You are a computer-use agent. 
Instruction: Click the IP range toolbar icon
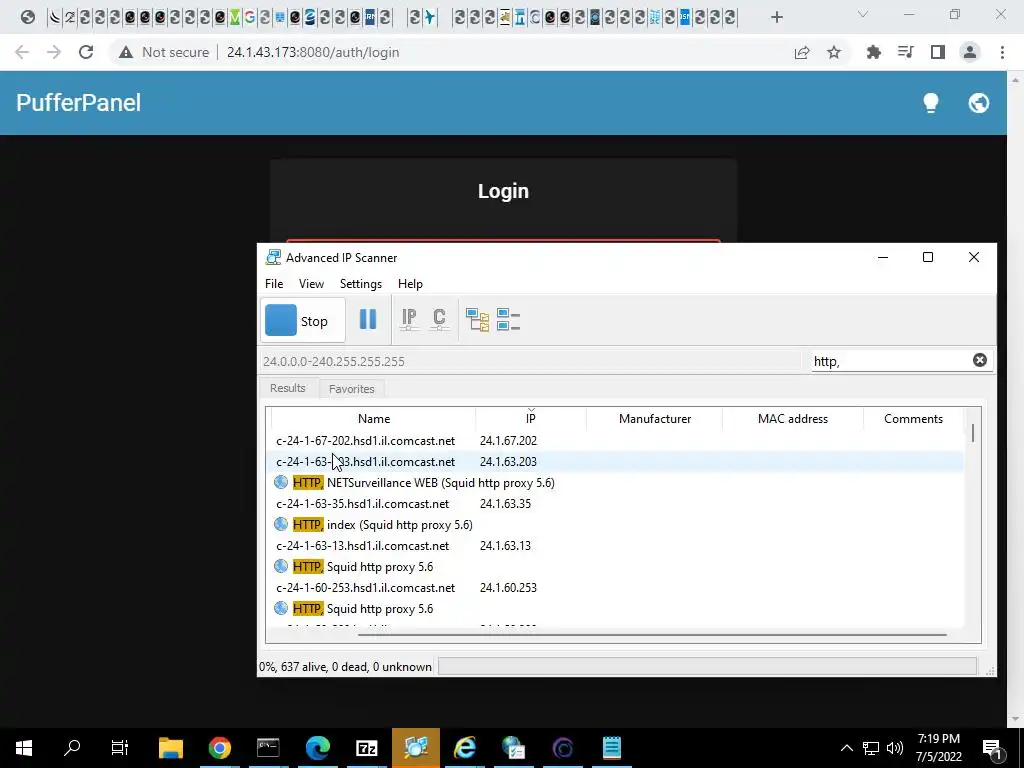(409, 319)
